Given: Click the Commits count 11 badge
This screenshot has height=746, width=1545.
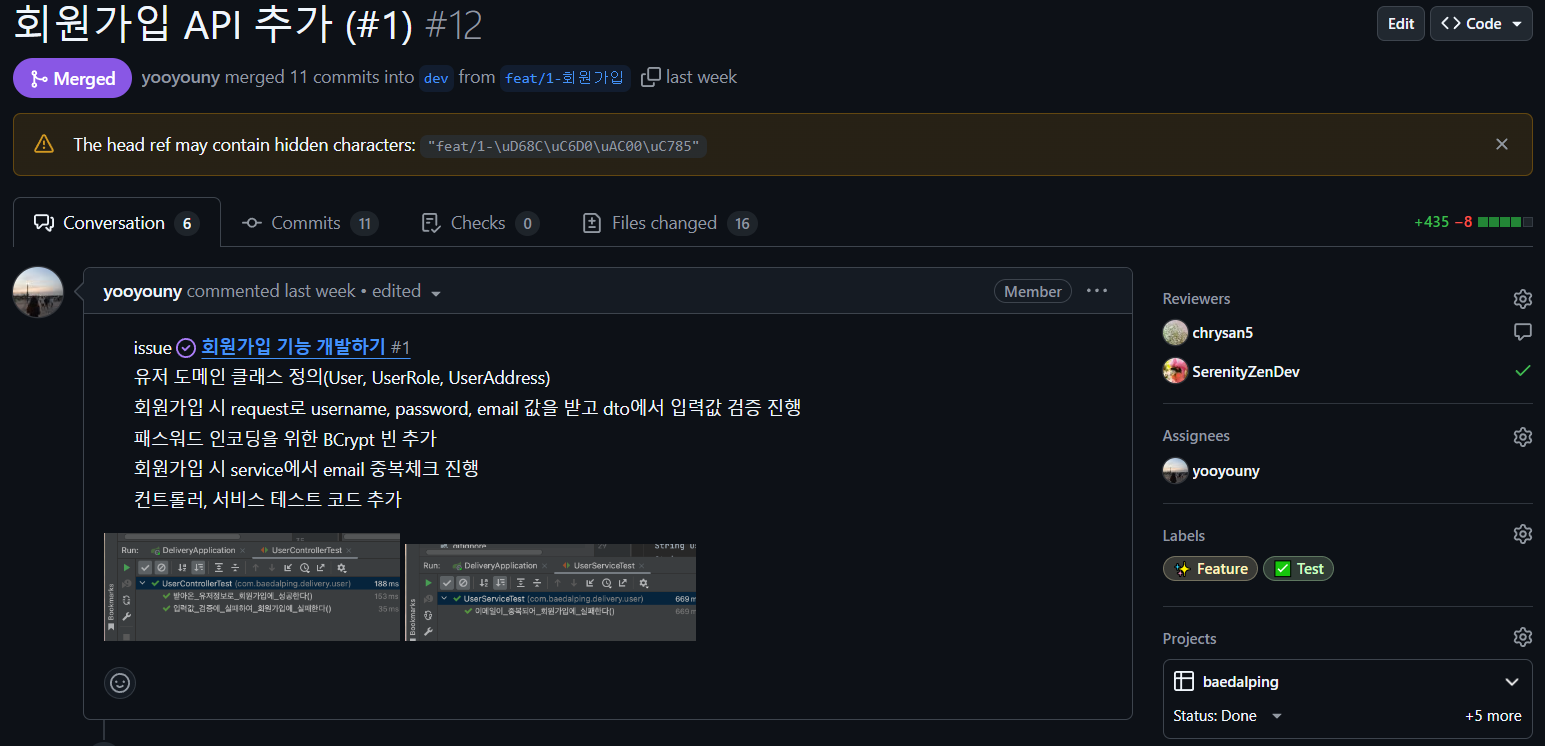Looking at the screenshot, I should (x=364, y=223).
